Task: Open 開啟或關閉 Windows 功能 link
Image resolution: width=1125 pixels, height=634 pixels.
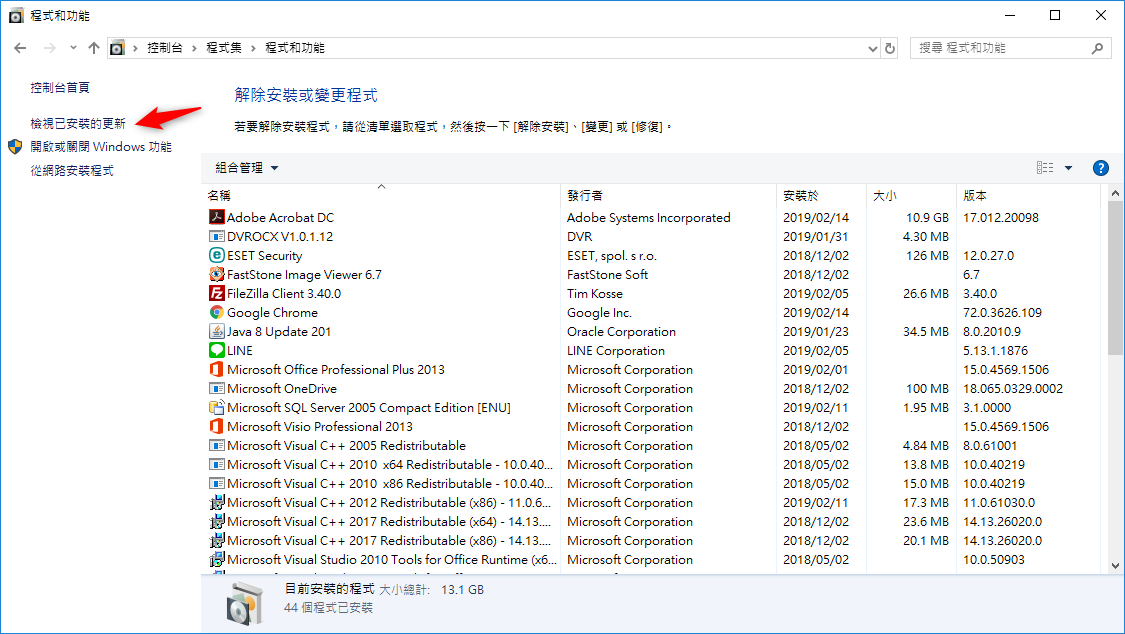Action: point(101,146)
